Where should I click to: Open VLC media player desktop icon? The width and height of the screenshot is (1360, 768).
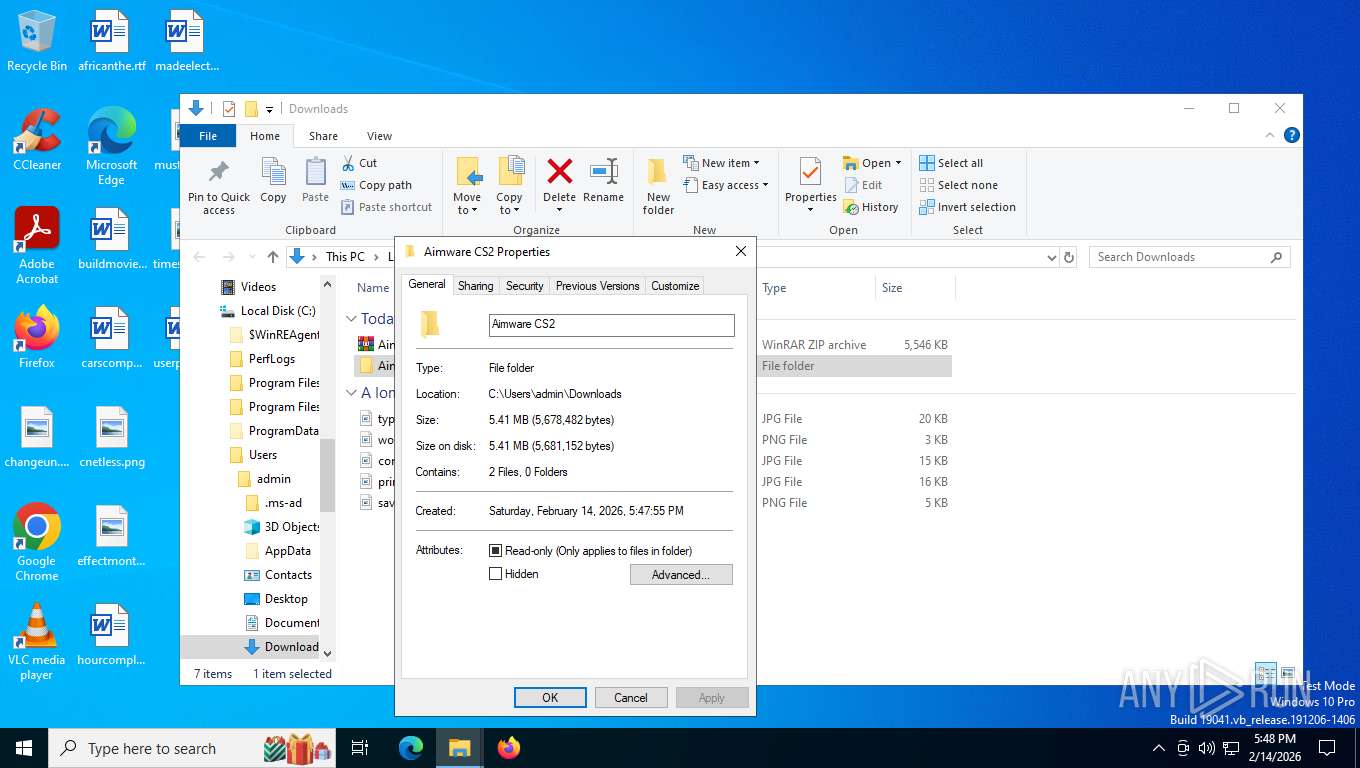(37, 642)
